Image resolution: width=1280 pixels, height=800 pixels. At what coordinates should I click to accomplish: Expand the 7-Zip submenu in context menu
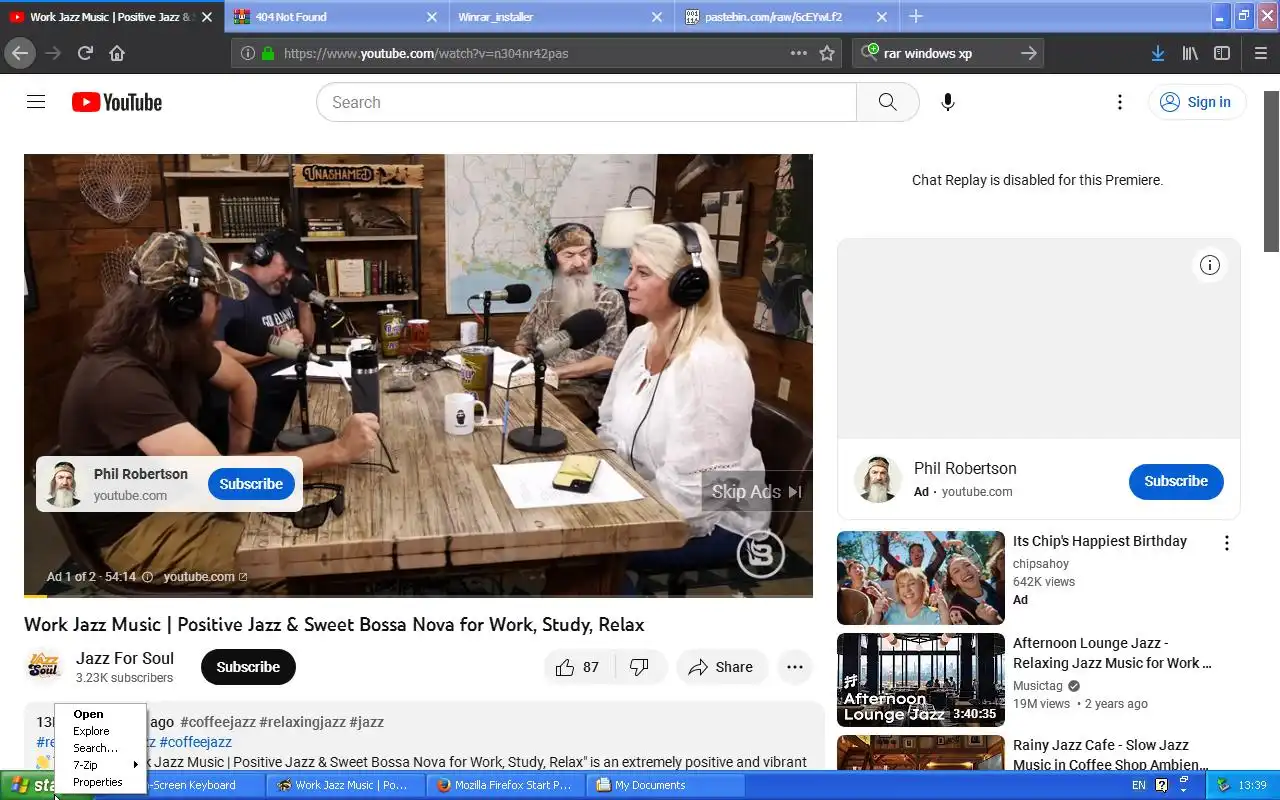101,765
